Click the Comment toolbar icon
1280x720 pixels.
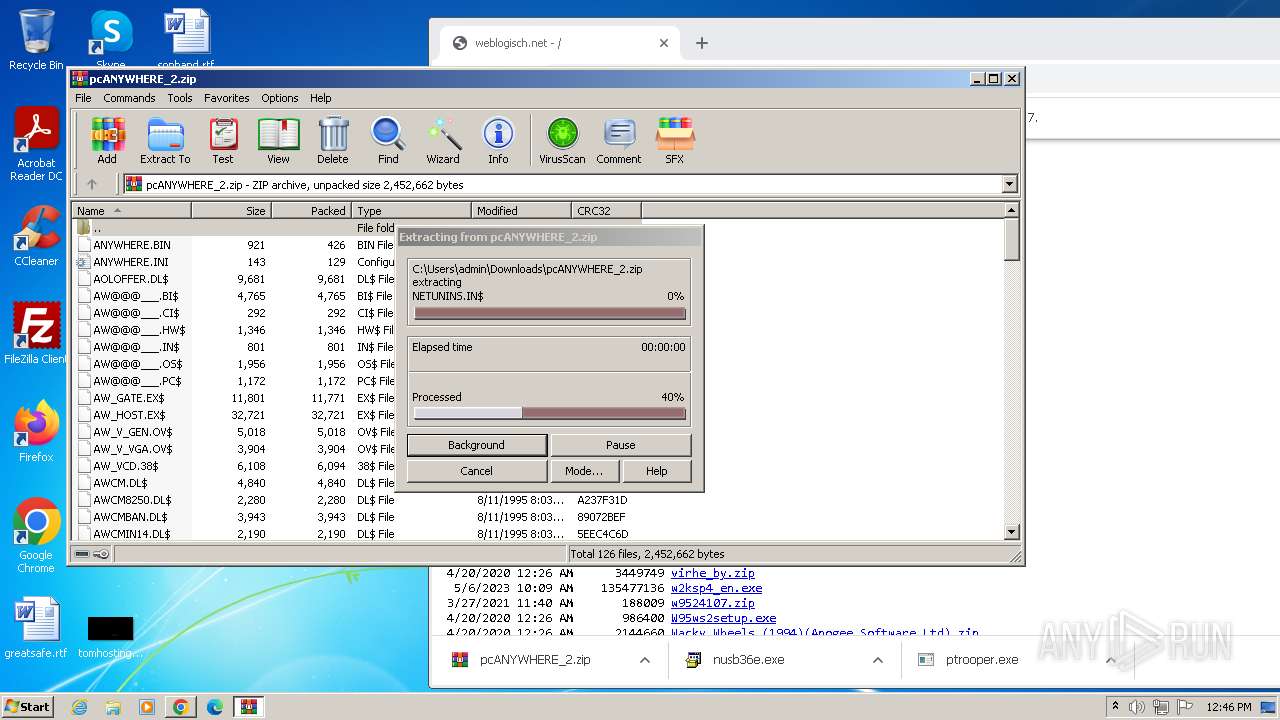pyautogui.click(x=619, y=140)
